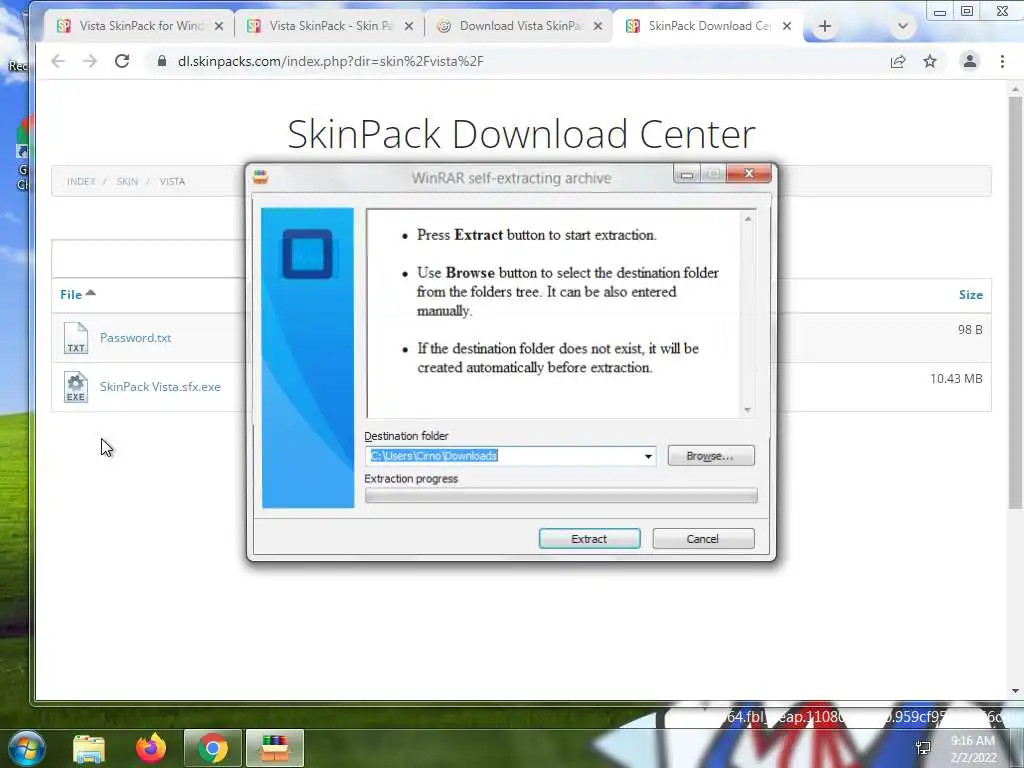
Task: Cancel the WinRAR self-extracting archive
Action: (703, 539)
